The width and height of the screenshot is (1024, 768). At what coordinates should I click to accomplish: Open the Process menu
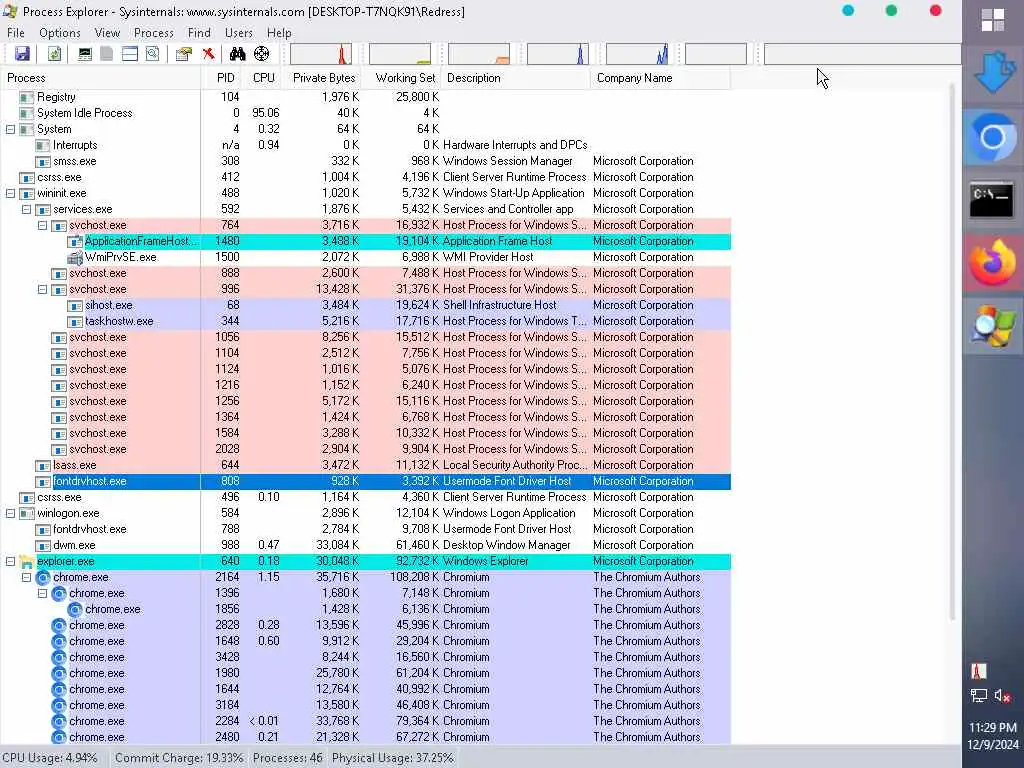pyautogui.click(x=153, y=33)
